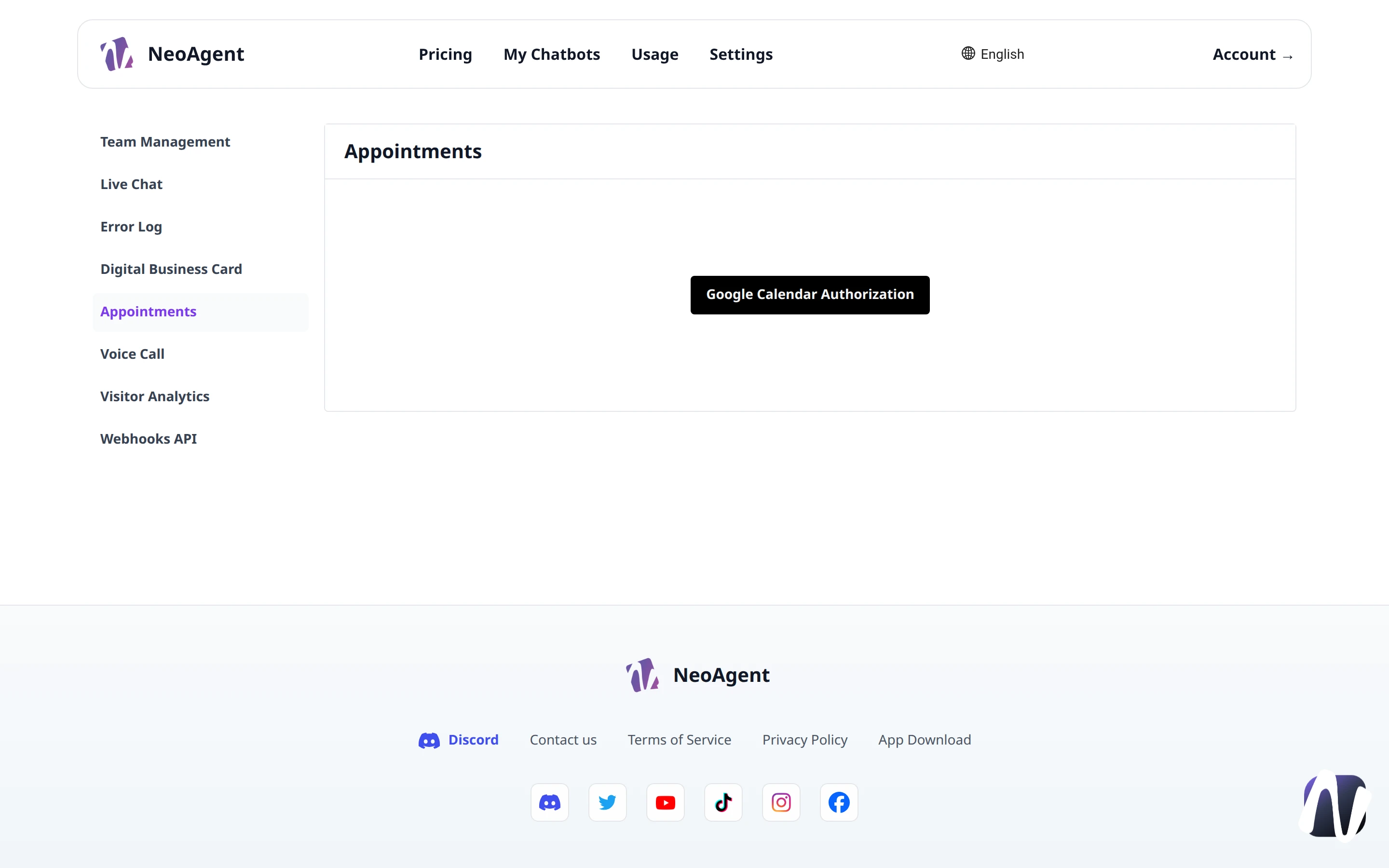
Task: Open the Instagram social icon button
Action: click(x=781, y=802)
